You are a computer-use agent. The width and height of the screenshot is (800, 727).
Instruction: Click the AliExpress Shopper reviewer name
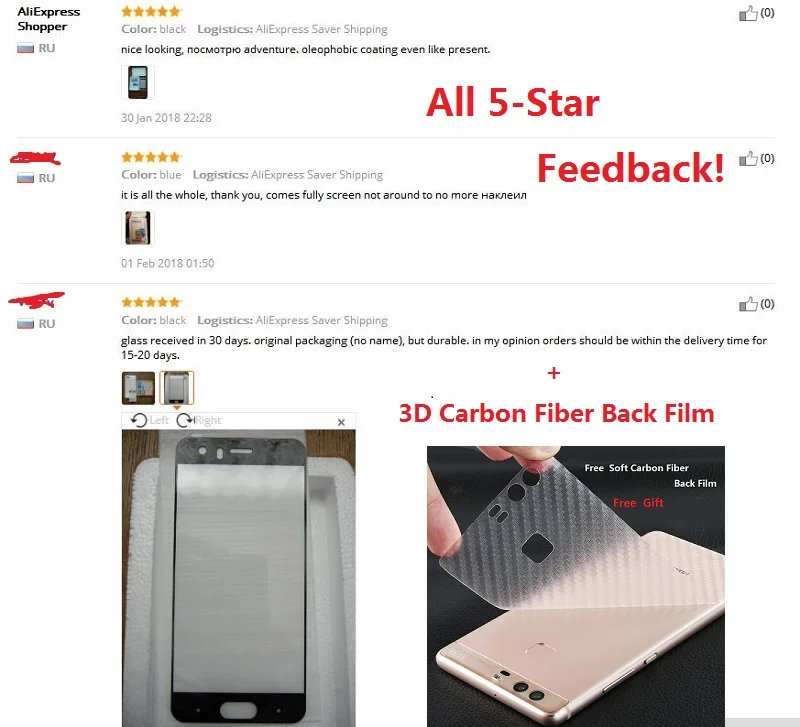click(x=48, y=19)
